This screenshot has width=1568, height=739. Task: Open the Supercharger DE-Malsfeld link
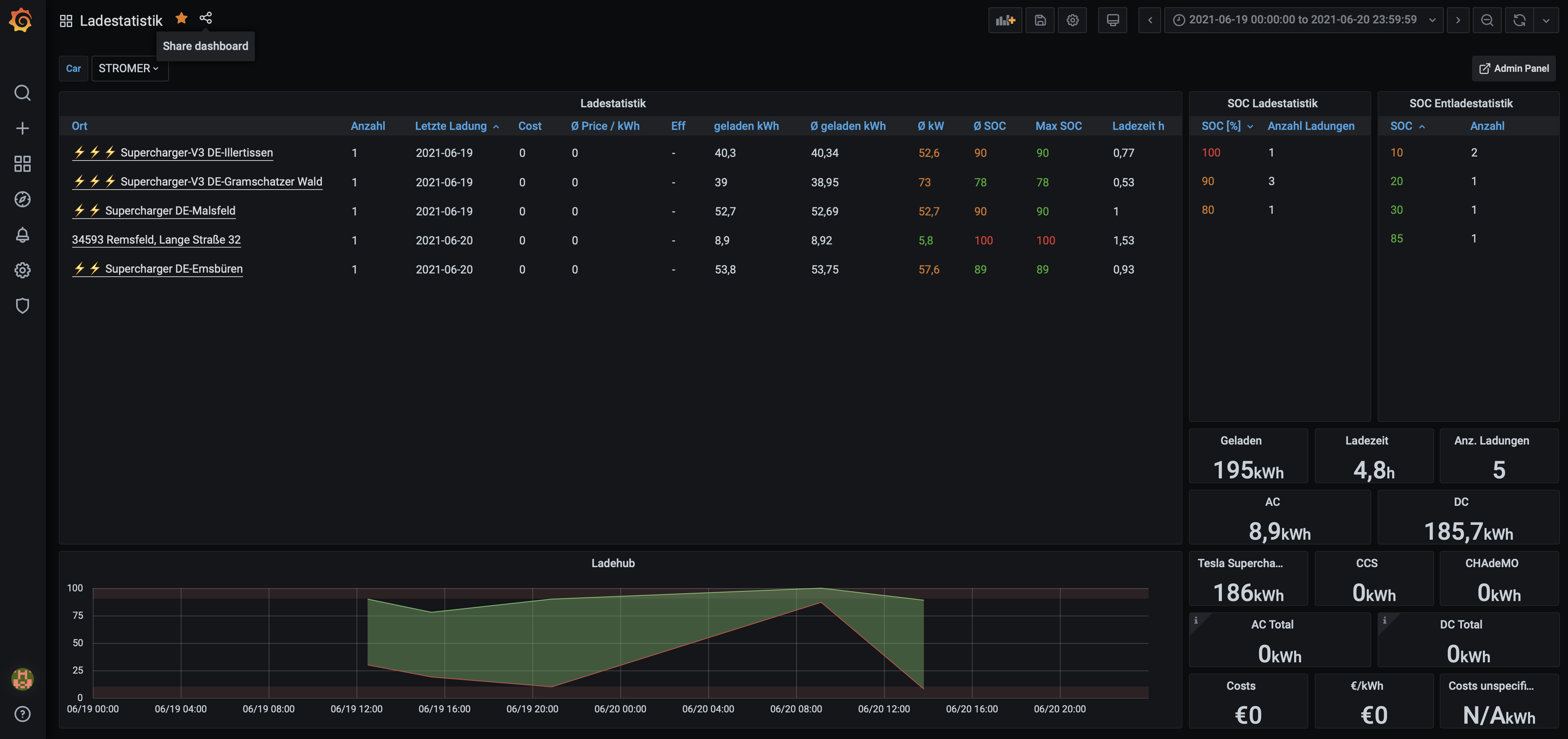pos(170,211)
